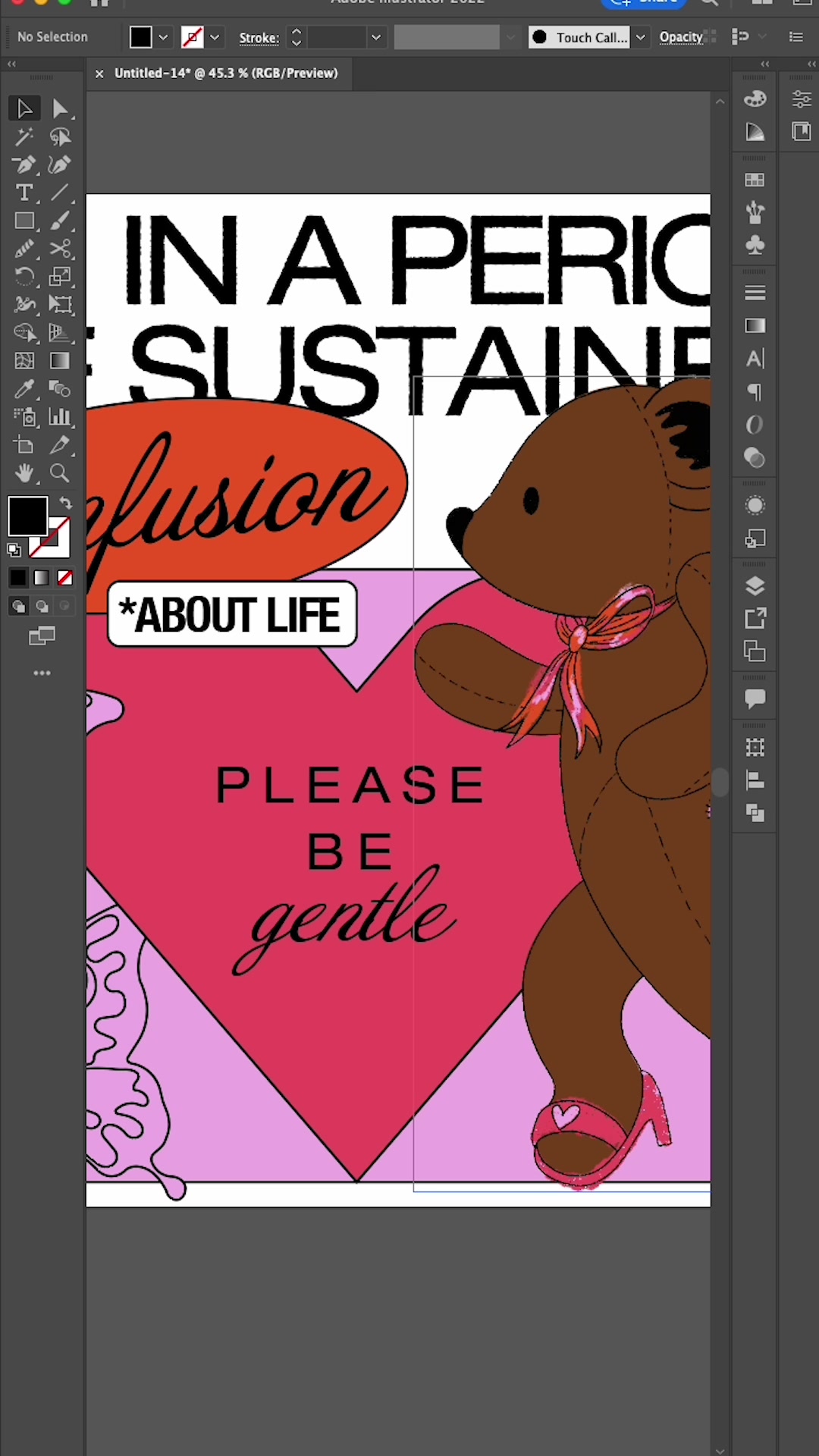Click the black Fill color swatch in toolbar

click(x=27, y=516)
